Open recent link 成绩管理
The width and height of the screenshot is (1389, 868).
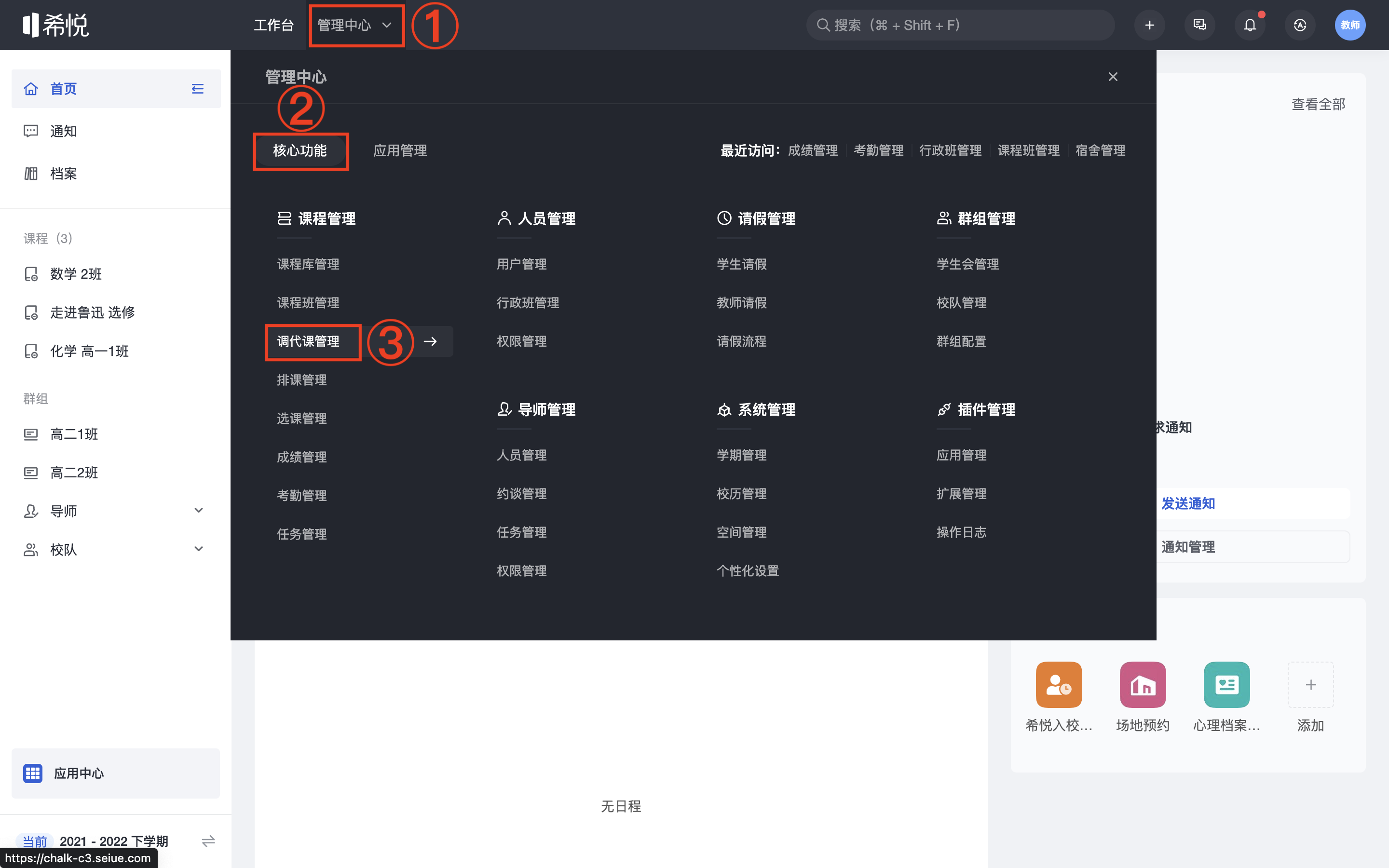coord(813,151)
